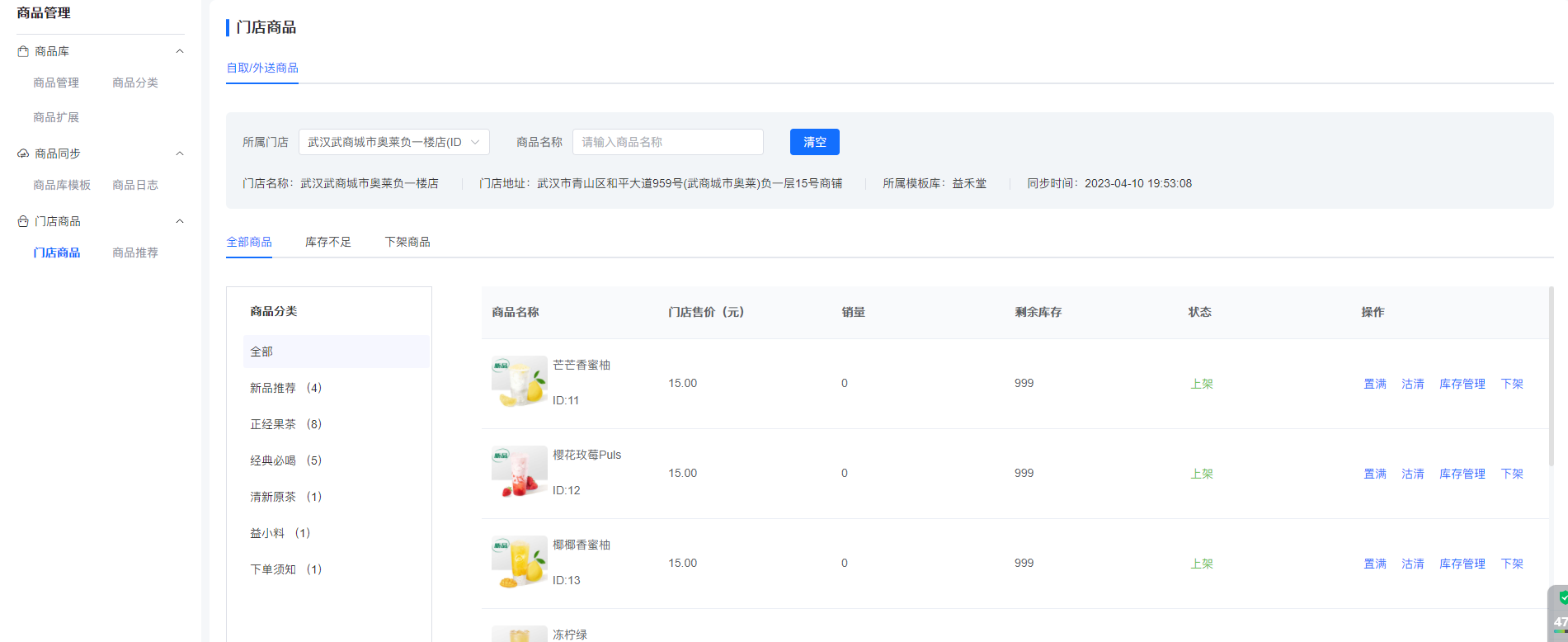Open 商品管理 in the sidebar
Screen dimensions: 1568x642
56,83
